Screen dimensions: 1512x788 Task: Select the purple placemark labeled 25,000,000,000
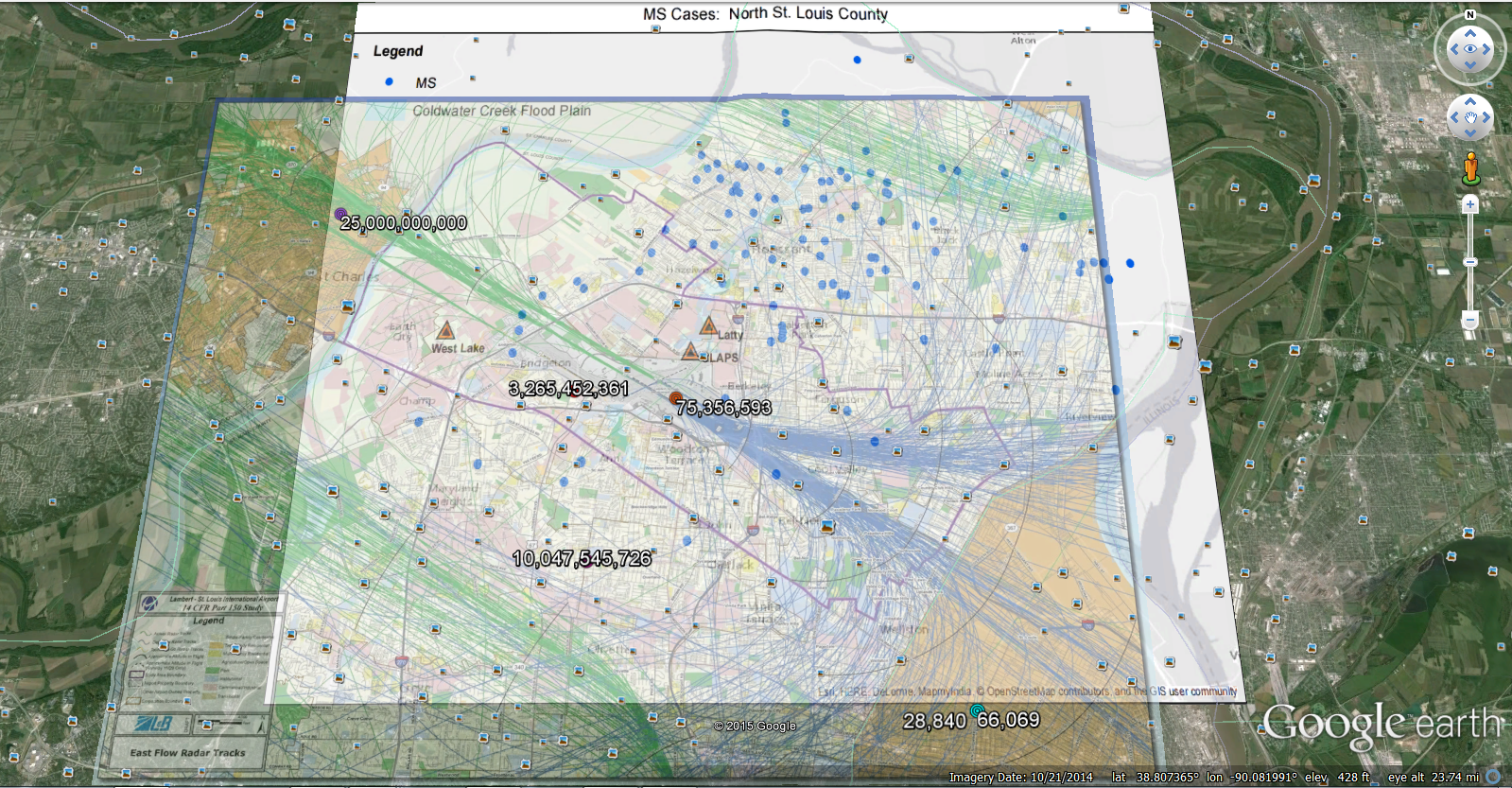pyautogui.click(x=340, y=214)
